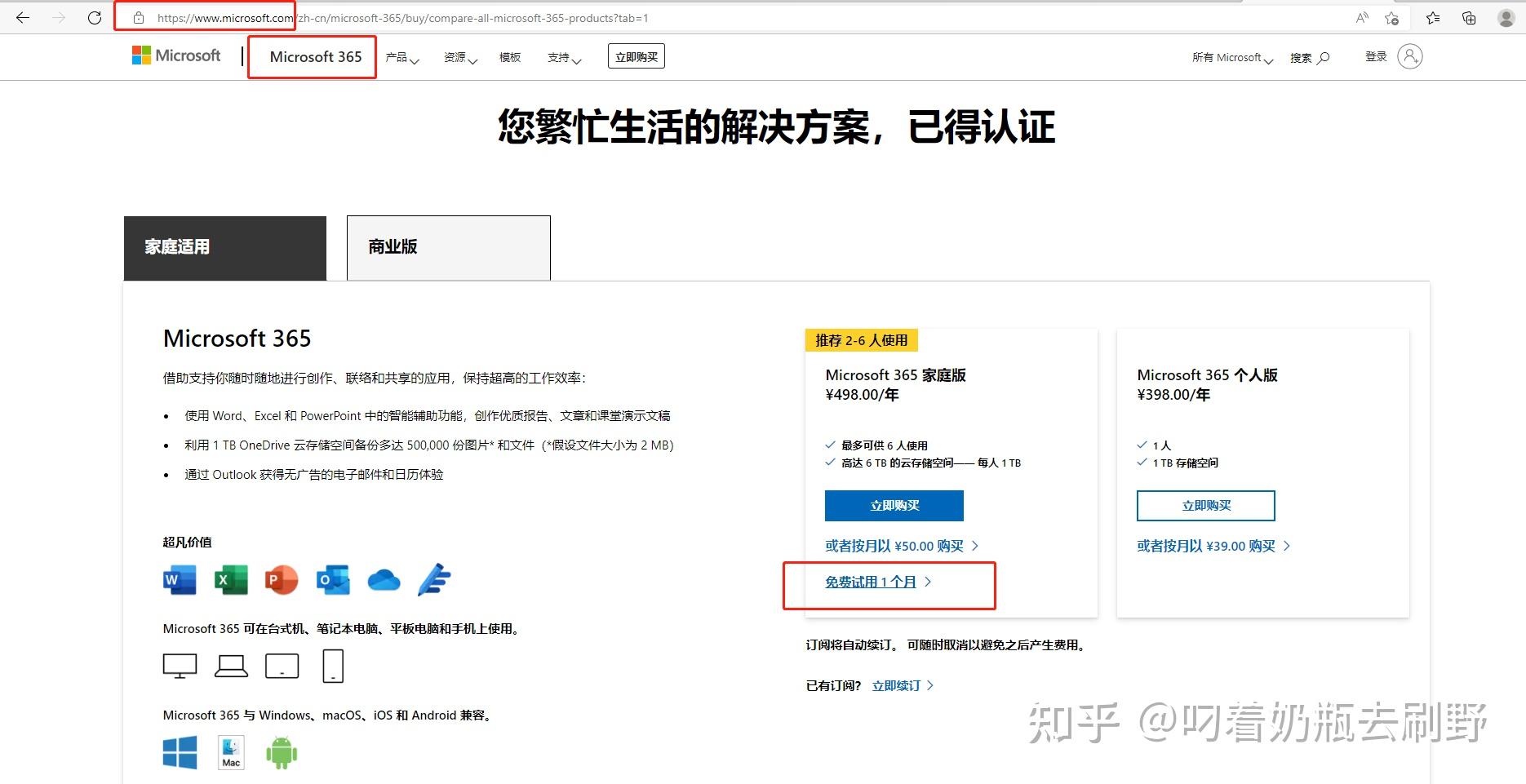Viewport: 1526px width, 784px height.
Task: Expand the 所有 Microsoft dropdown
Action: coord(1232,57)
